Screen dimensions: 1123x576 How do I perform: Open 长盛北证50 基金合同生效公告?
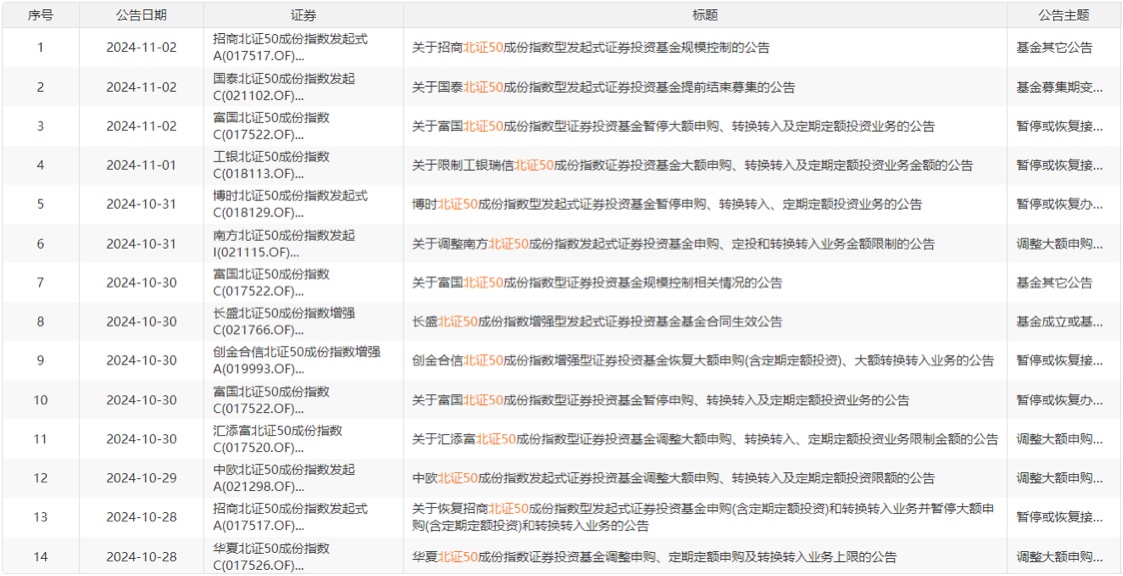click(x=597, y=322)
